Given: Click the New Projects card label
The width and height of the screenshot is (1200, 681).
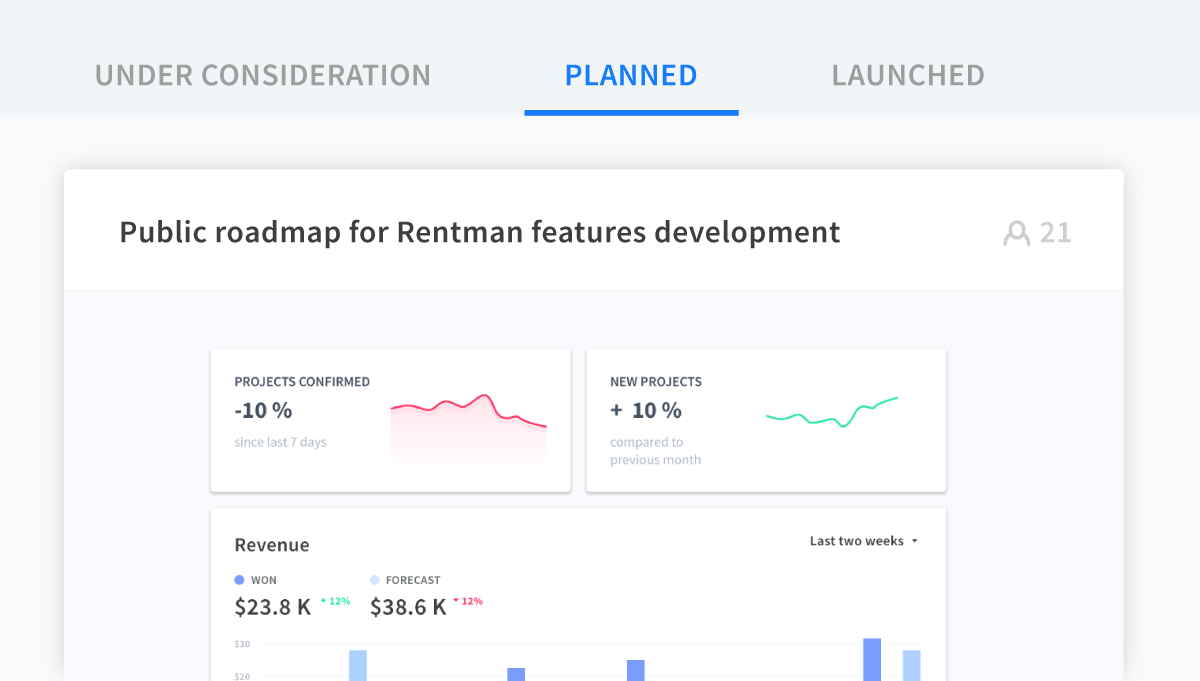Looking at the screenshot, I should (656, 382).
